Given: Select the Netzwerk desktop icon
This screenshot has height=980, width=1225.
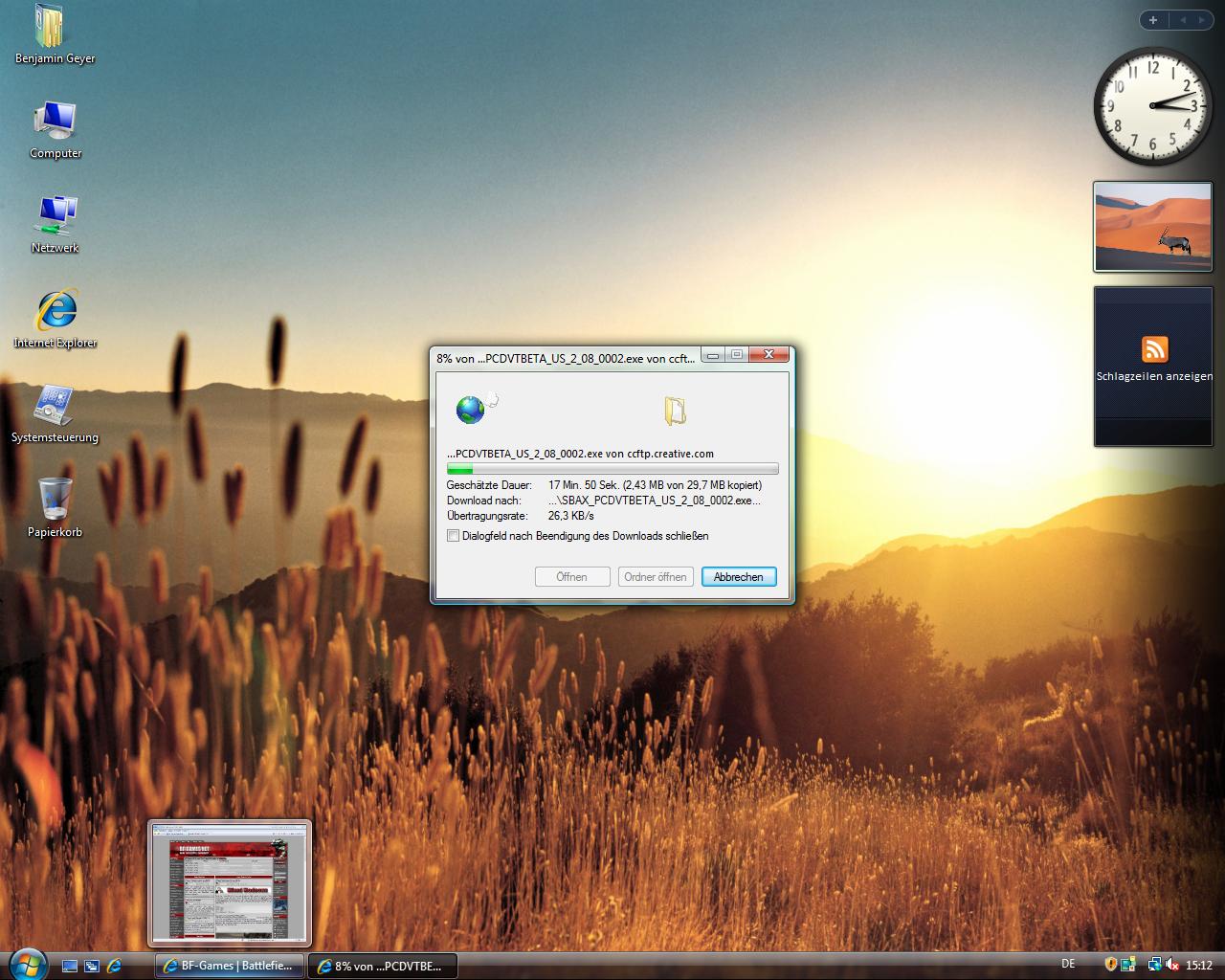Looking at the screenshot, I should pos(55,224).
